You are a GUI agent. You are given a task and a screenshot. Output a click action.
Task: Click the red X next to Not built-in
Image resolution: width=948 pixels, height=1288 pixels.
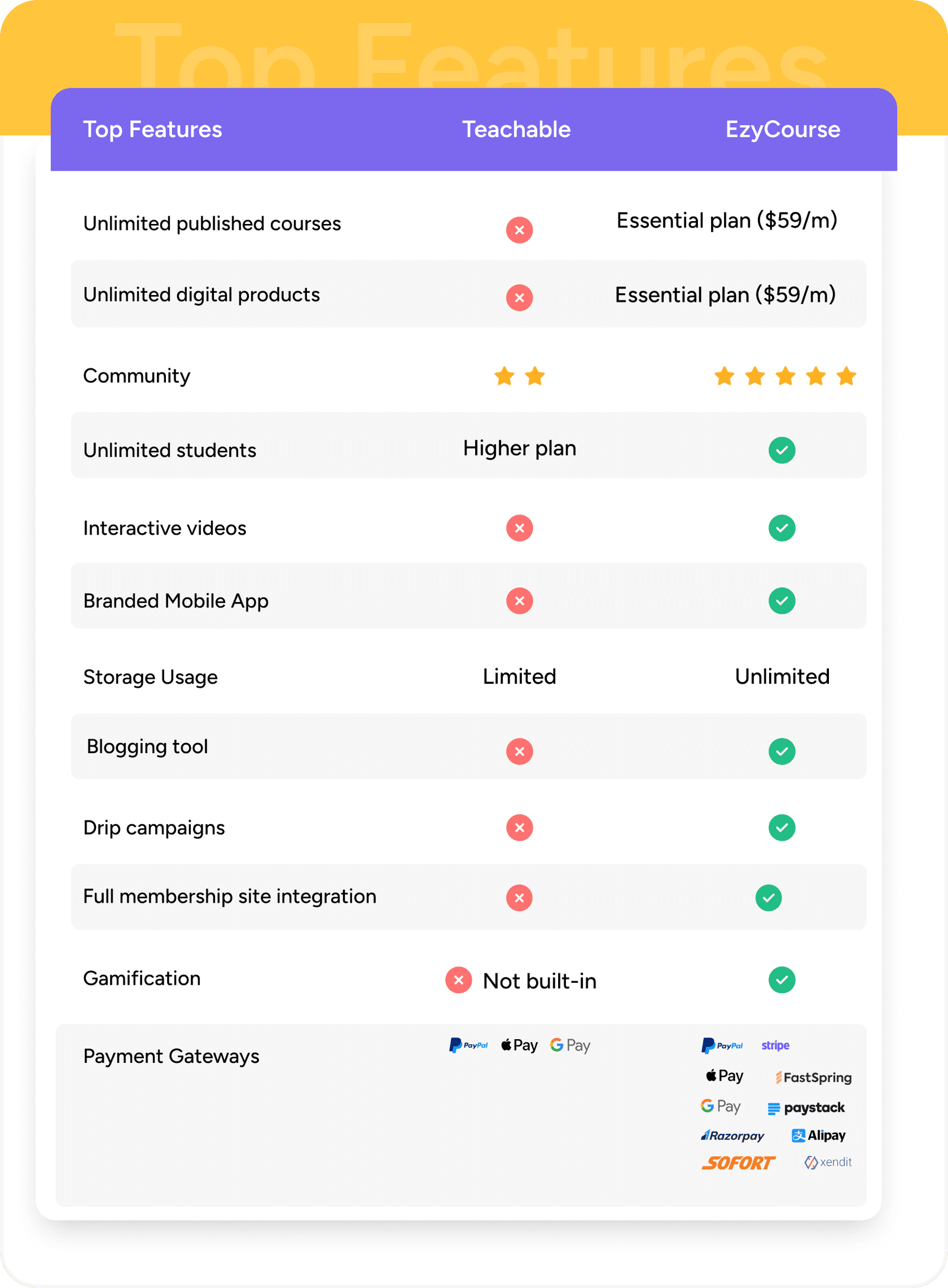pos(459,980)
